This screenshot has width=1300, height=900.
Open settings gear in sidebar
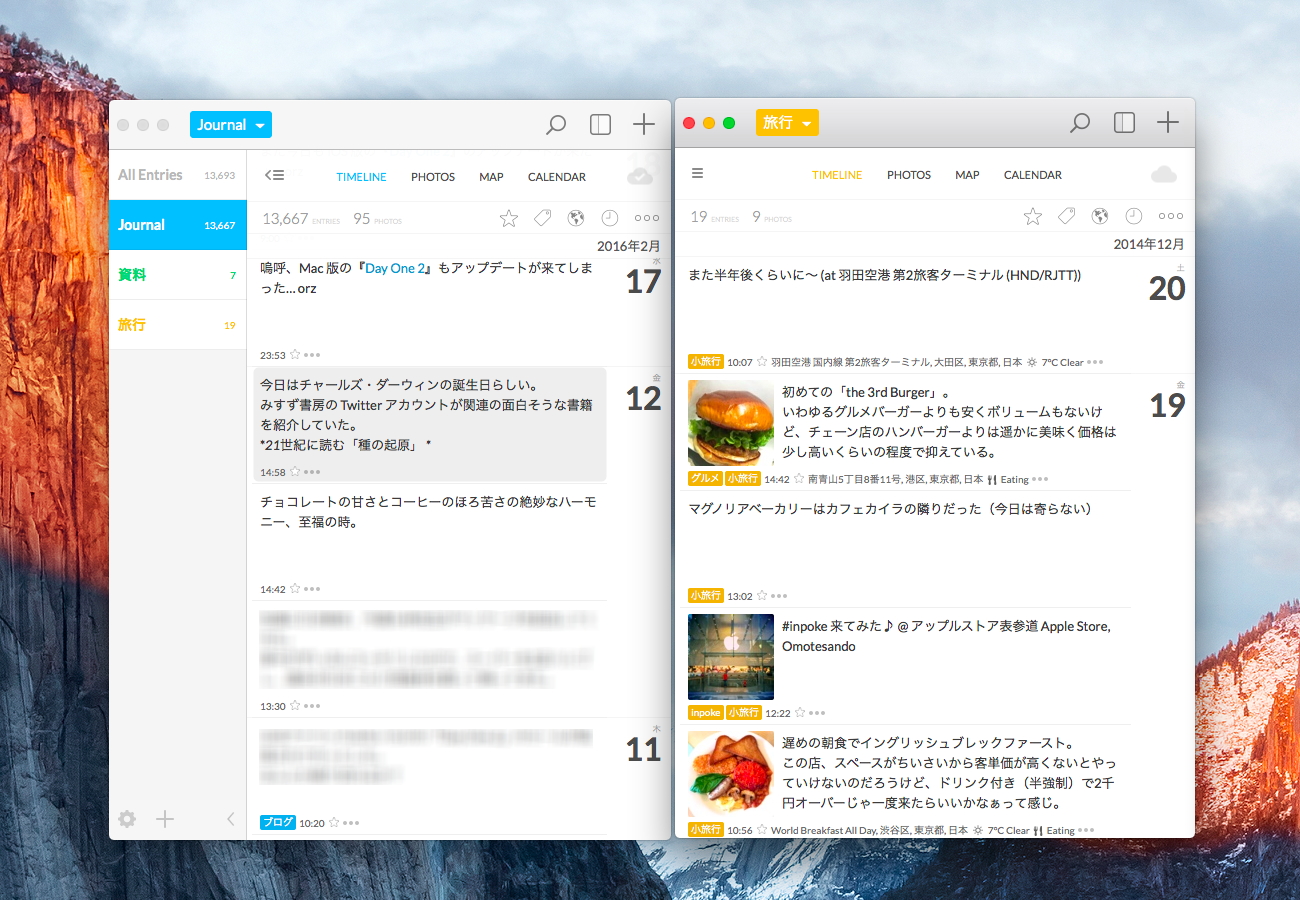(x=127, y=819)
